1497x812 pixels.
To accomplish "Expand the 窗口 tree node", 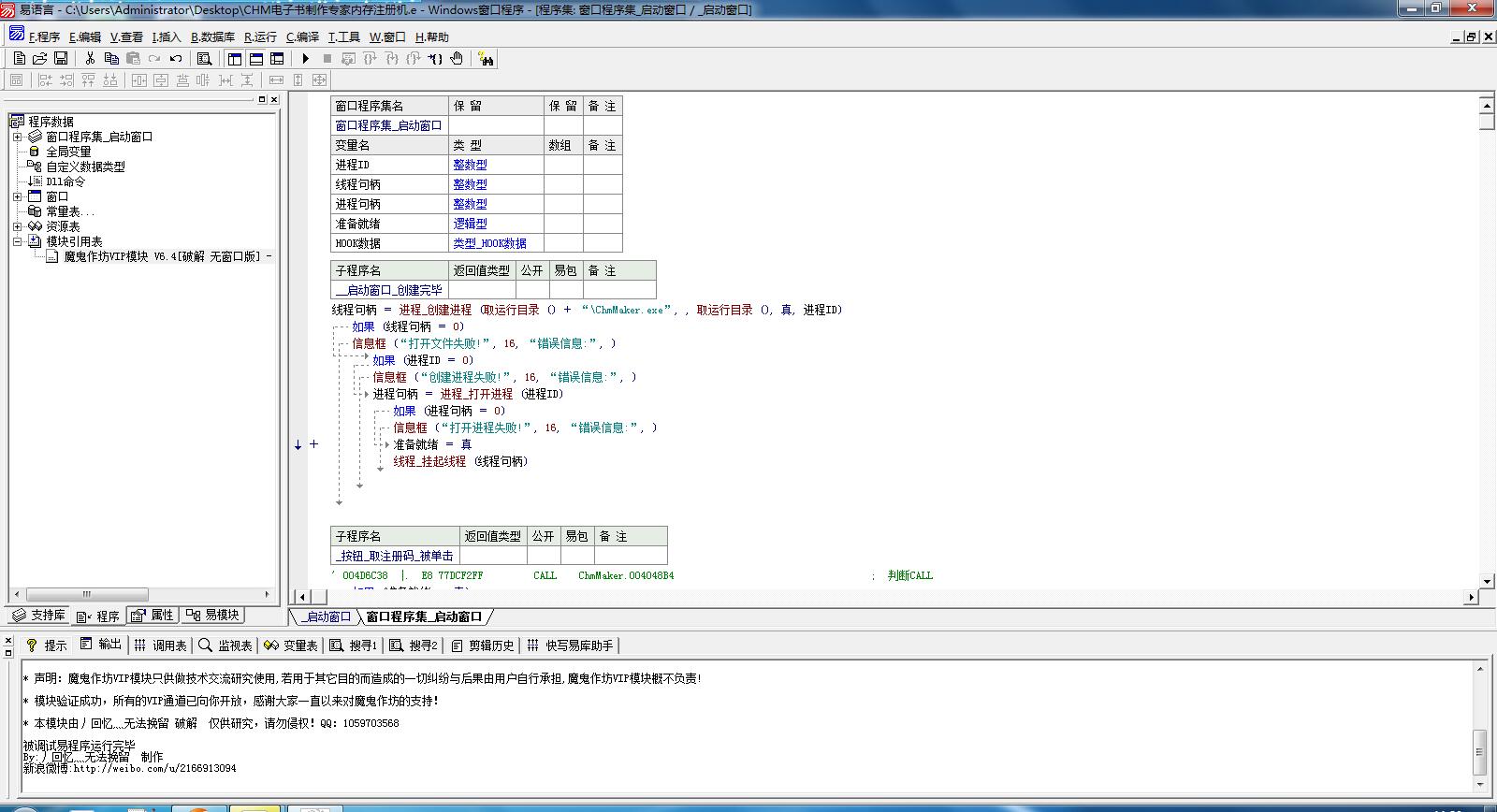I will (17, 196).
